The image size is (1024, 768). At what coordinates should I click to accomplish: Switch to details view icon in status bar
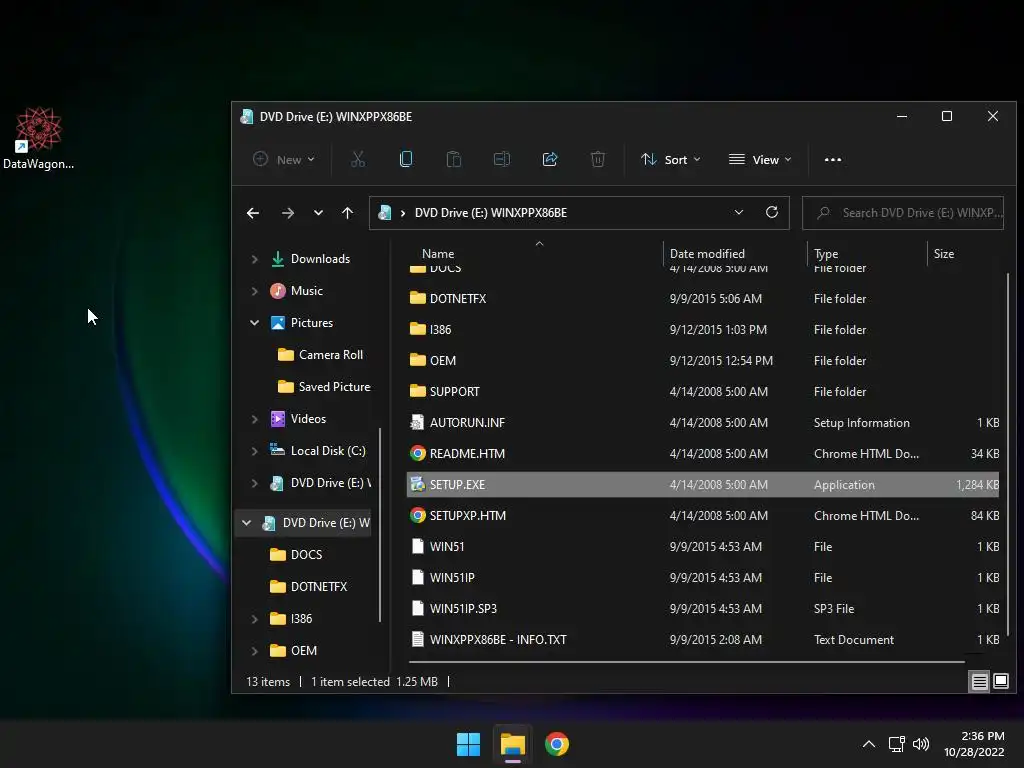pyautogui.click(x=980, y=682)
